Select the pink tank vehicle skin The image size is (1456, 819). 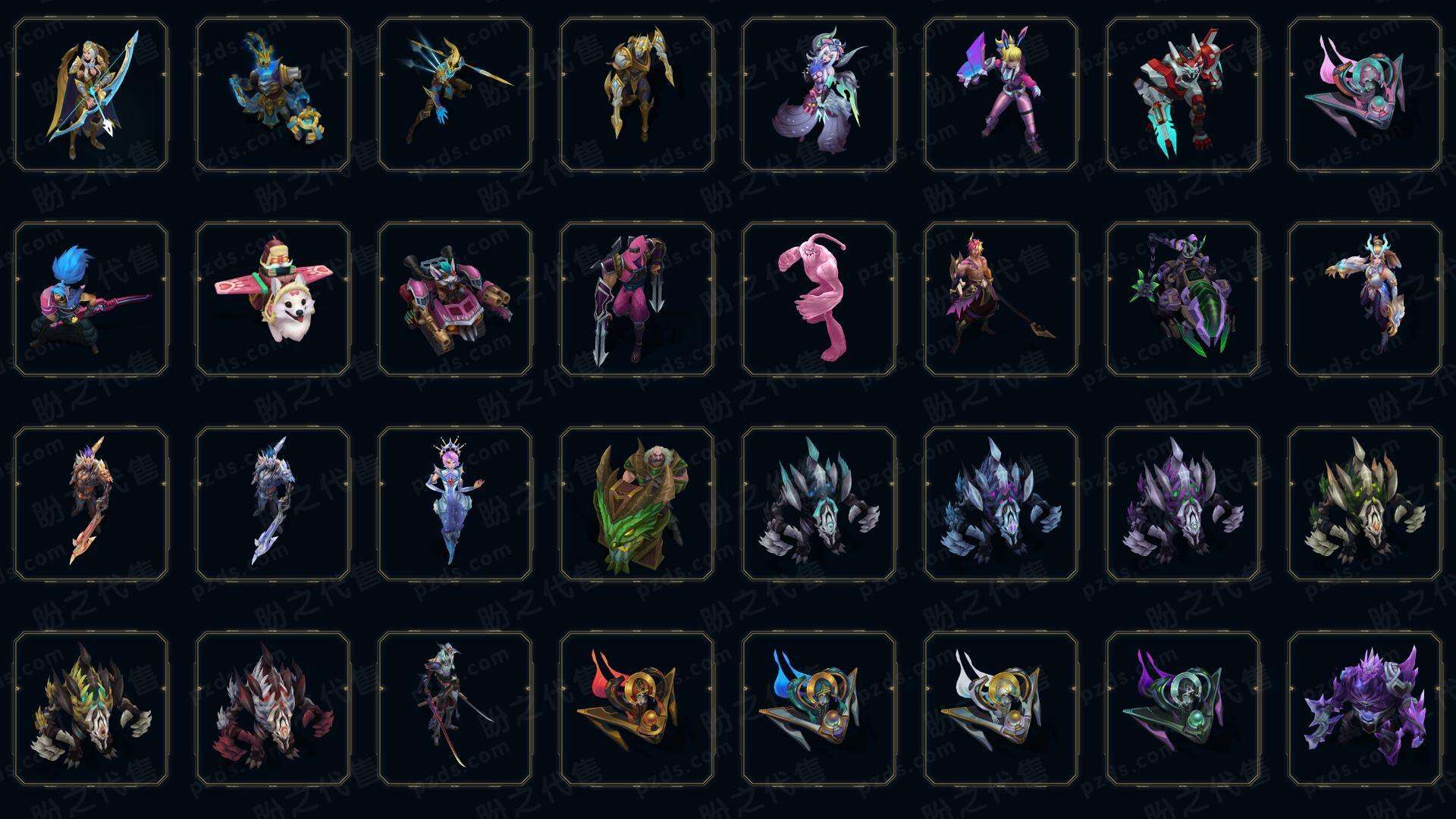point(455,299)
